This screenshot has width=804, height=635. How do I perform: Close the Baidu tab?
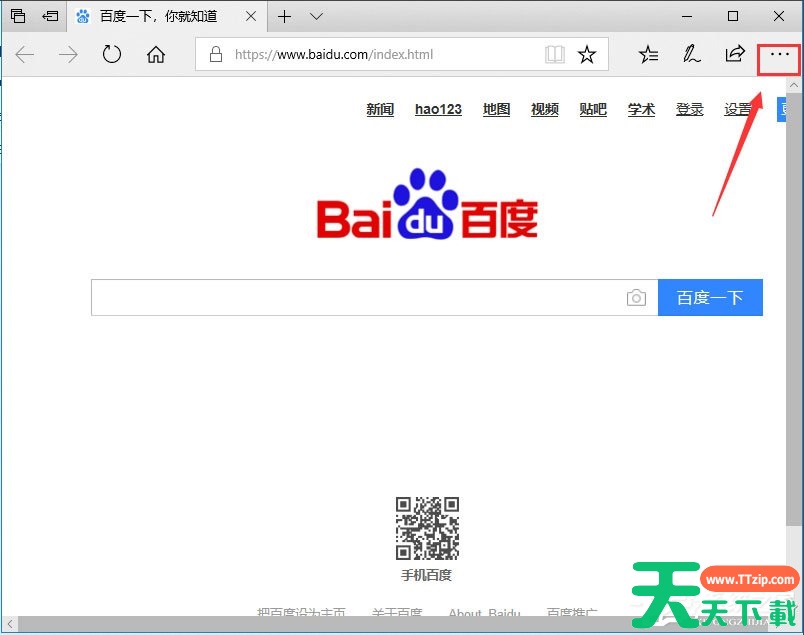[x=251, y=16]
